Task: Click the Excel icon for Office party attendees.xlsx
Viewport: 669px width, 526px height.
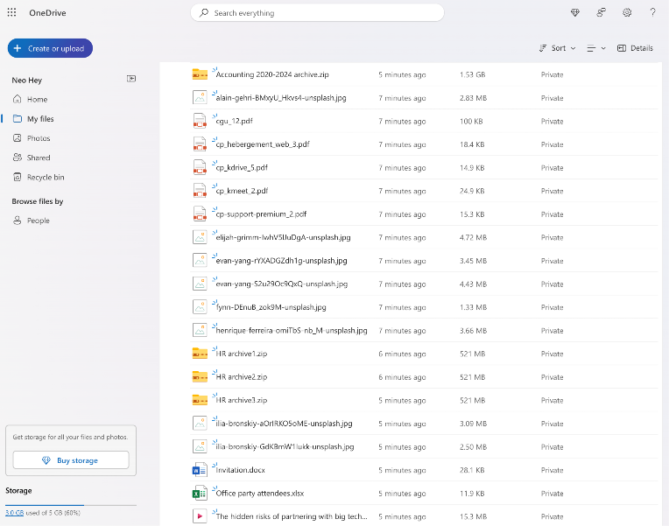Action: point(200,493)
